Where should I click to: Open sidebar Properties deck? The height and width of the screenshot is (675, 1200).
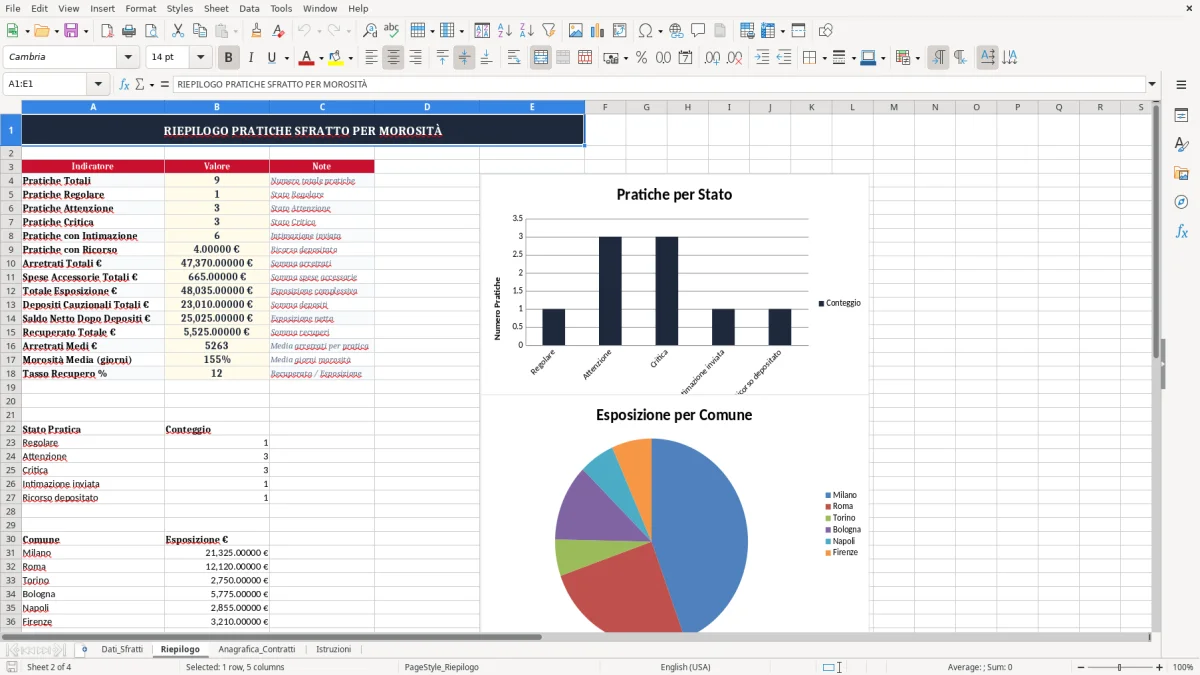1181,116
